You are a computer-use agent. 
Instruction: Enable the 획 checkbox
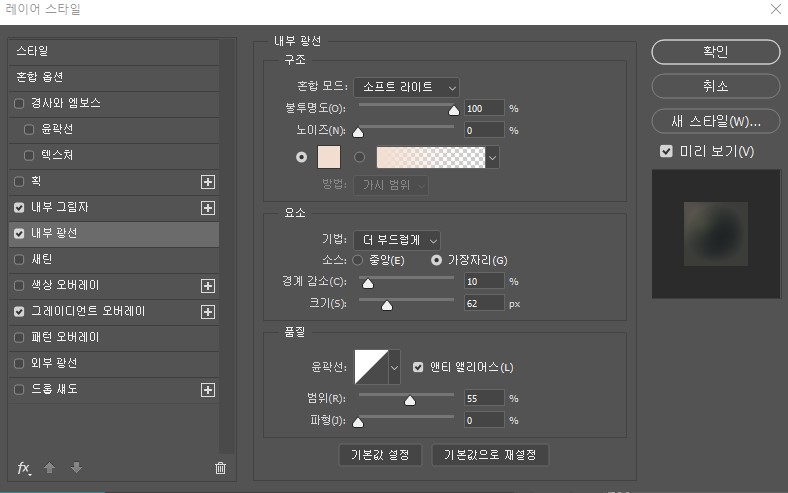(x=19, y=181)
